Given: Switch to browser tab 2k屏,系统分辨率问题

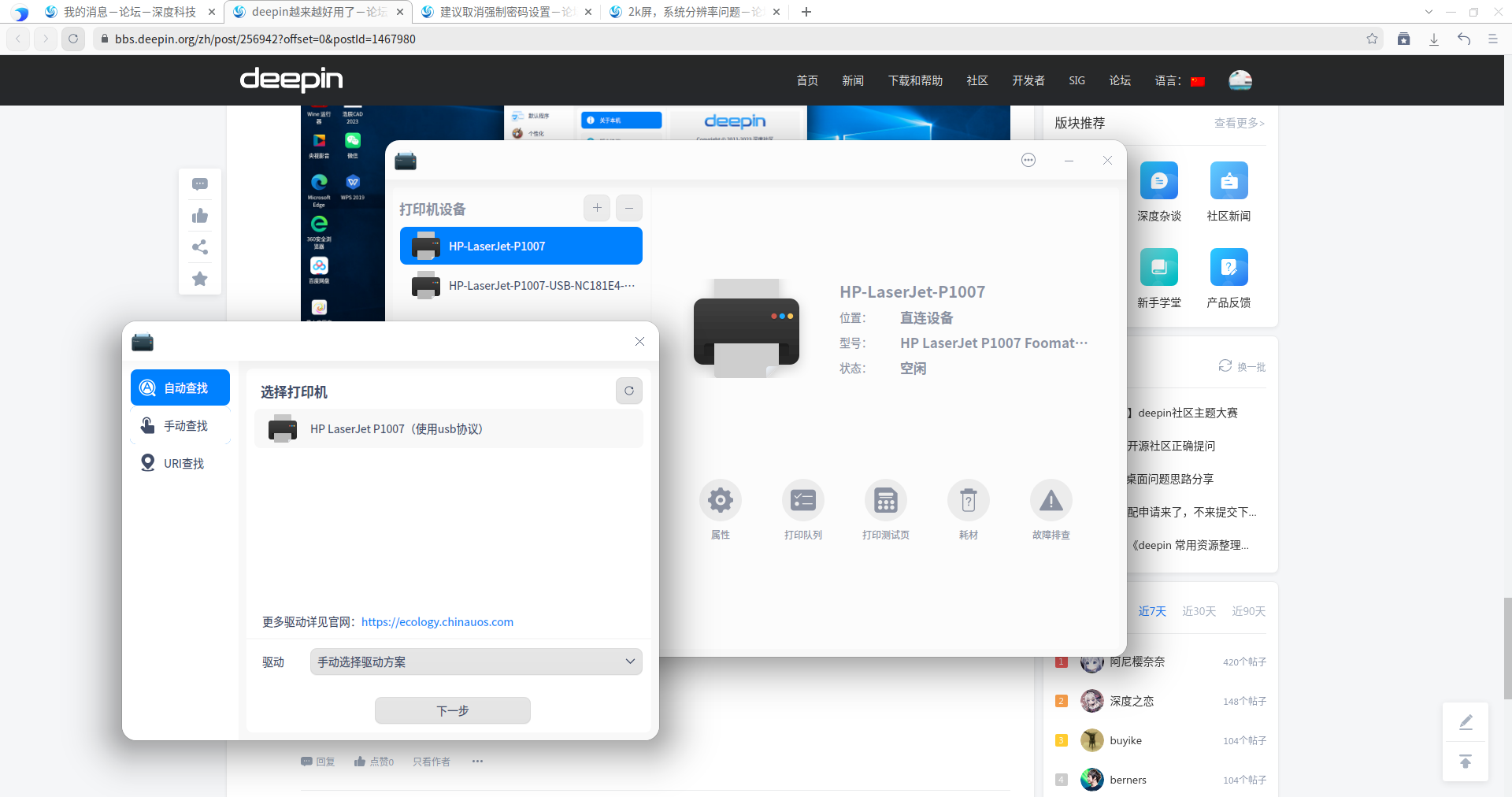Looking at the screenshot, I should coord(695,12).
